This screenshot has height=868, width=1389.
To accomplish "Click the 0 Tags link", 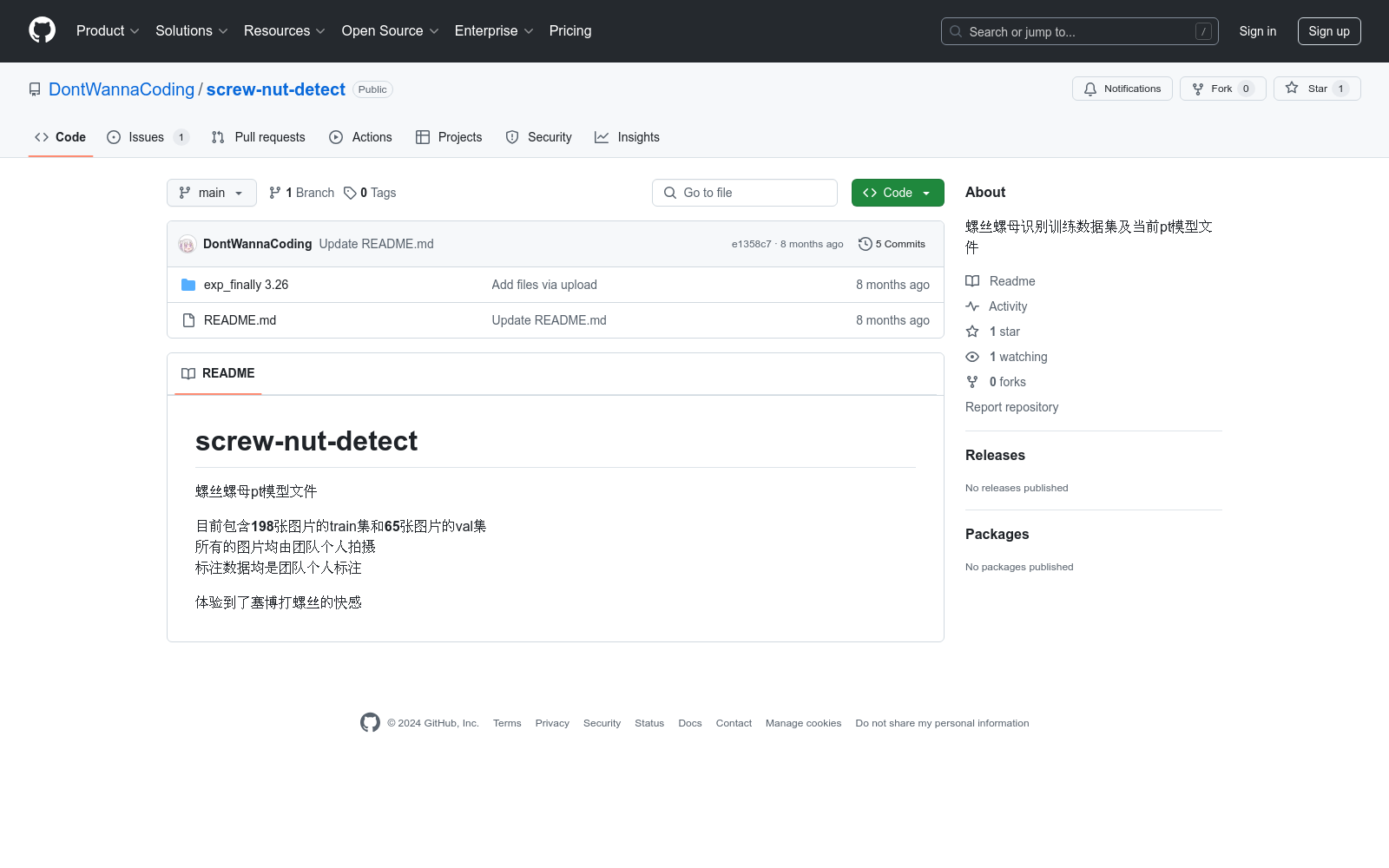I will [x=371, y=193].
